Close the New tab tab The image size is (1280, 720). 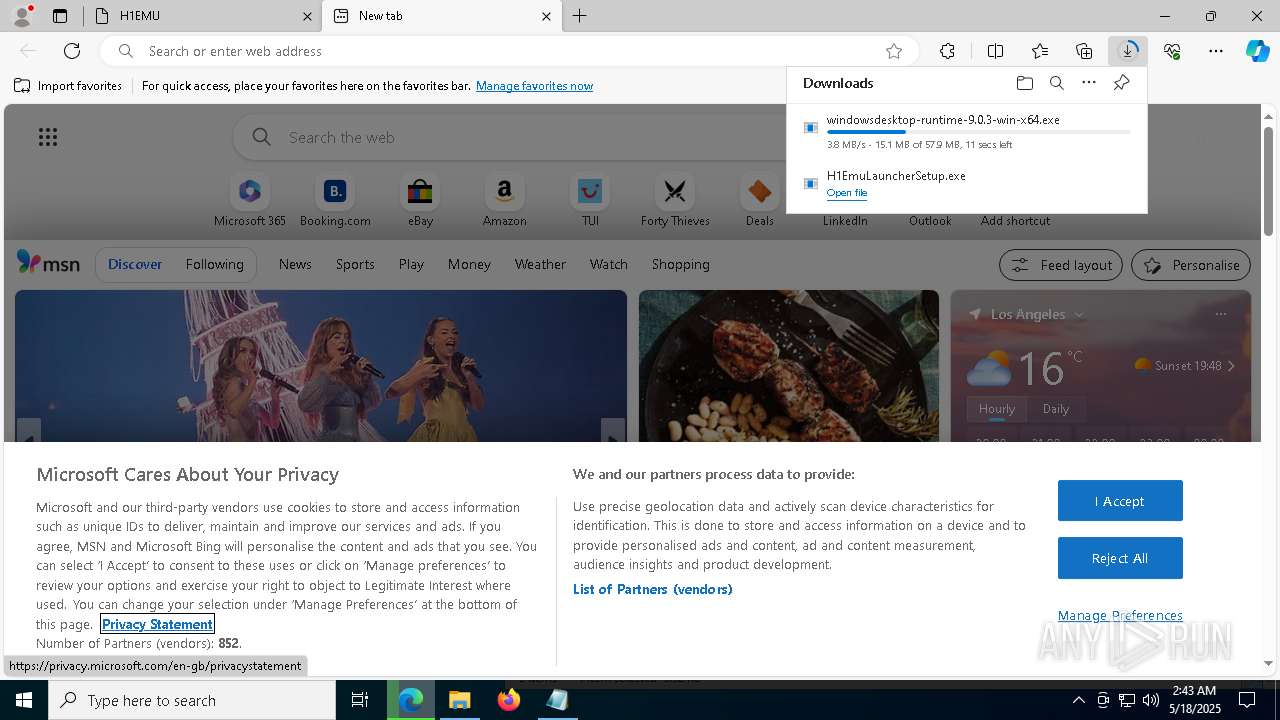(x=546, y=16)
